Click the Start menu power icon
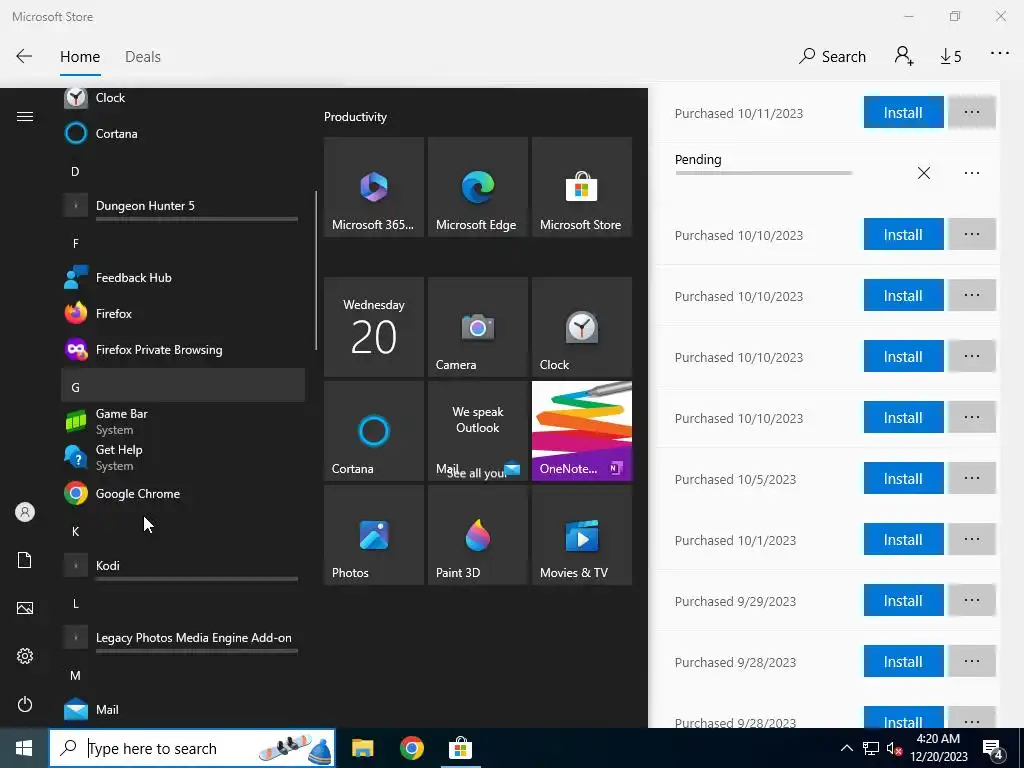 coord(25,704)
